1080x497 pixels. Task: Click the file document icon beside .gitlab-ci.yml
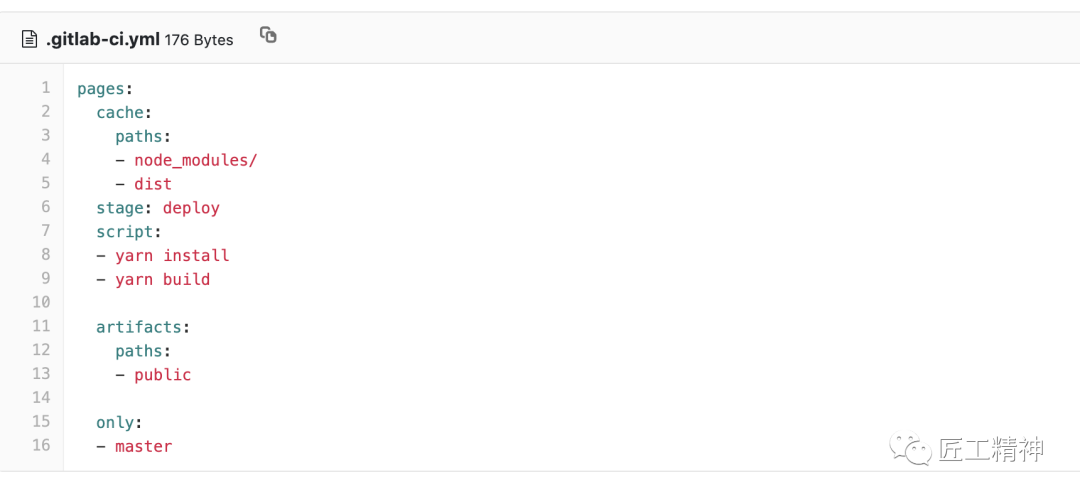coord(29,39)
